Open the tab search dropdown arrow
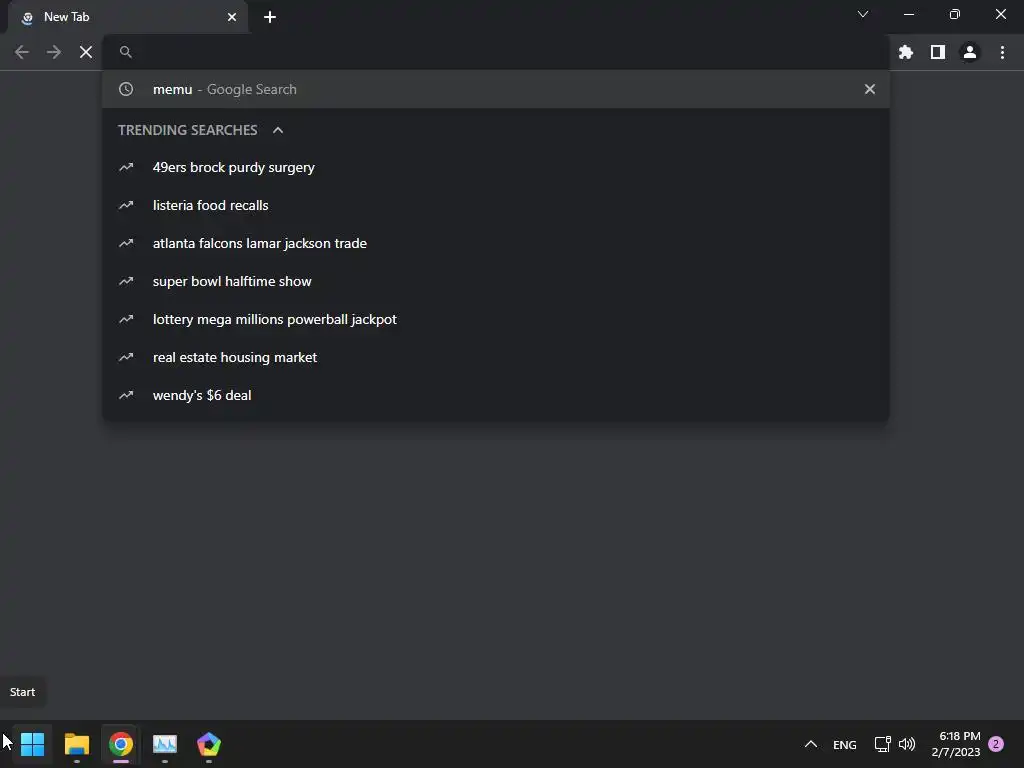 863,14
